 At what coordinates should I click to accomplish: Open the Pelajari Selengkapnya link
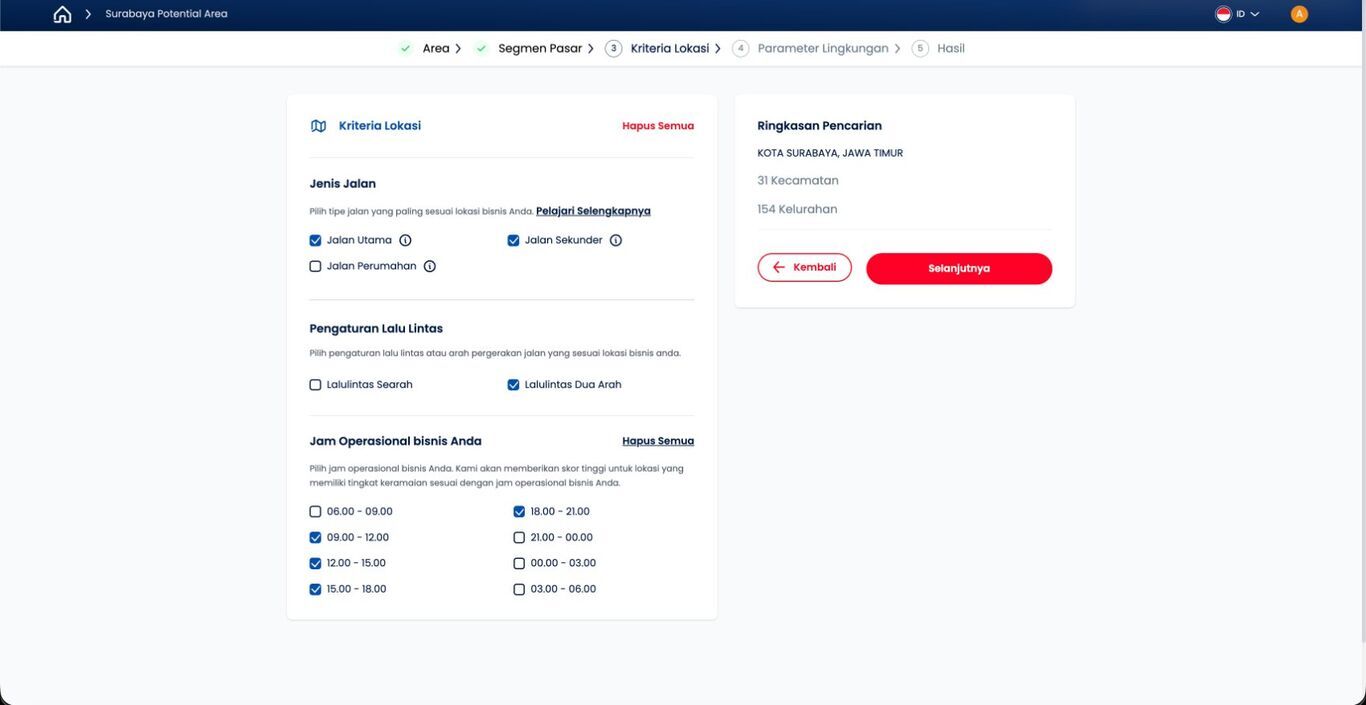point(593,211)
